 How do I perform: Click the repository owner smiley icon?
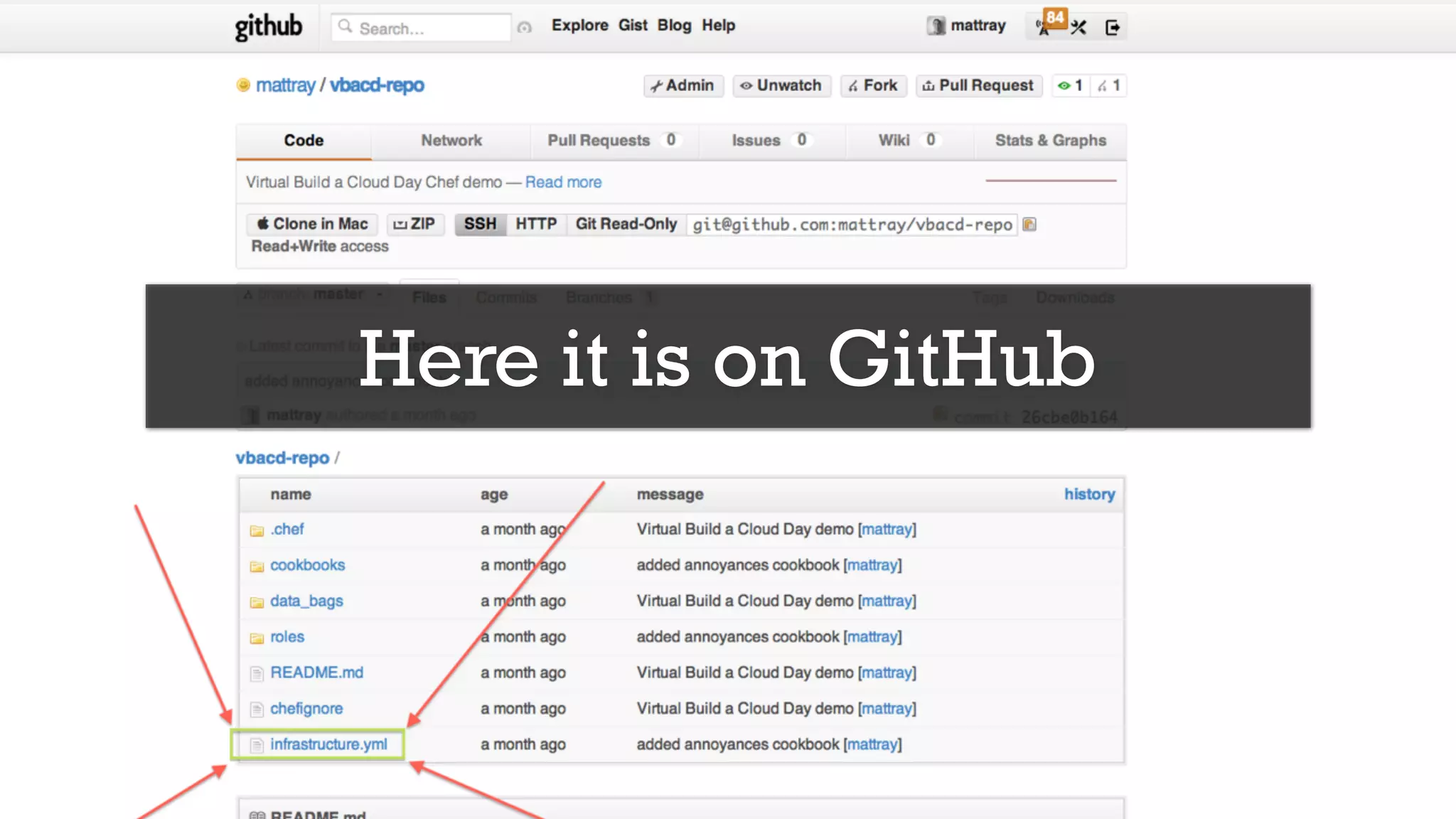[243, 85]
